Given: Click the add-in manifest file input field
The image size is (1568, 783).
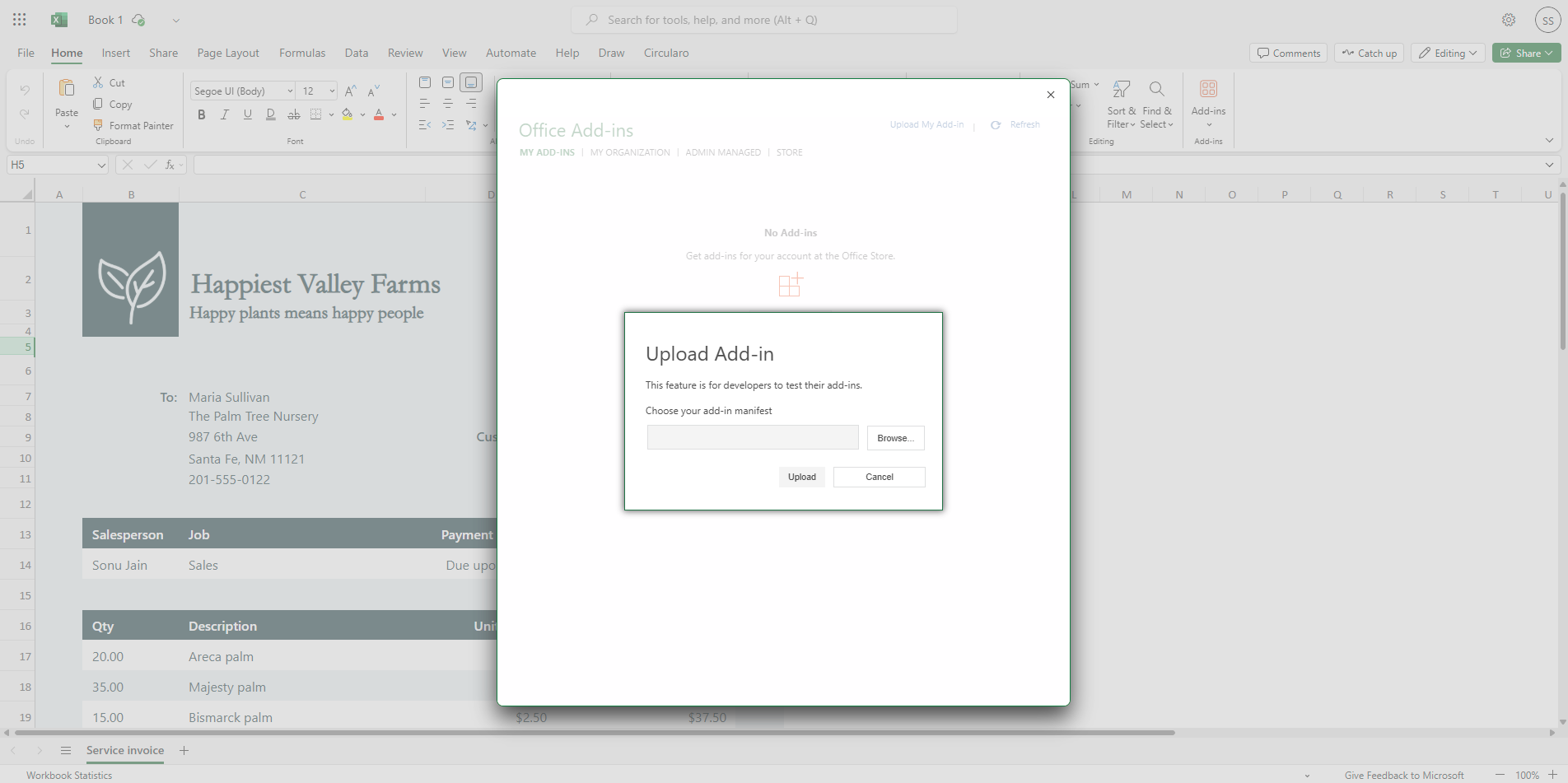Looking at the screenshot, I should coord(752,437).
